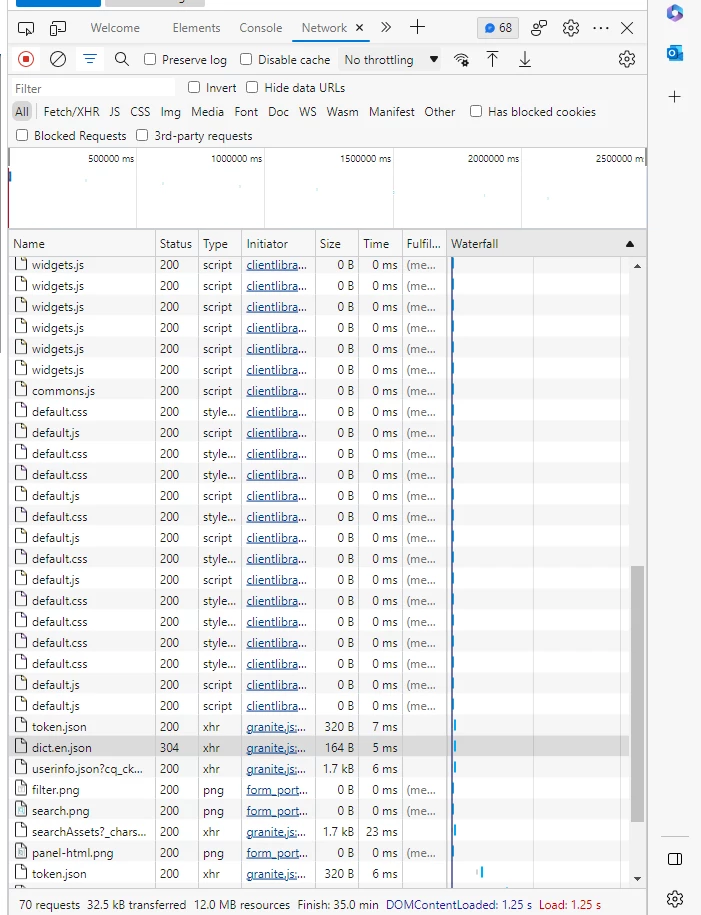Toggle device emulation icon
Image resolution: width=701 pixels, height=915 pixels.
[x=58, y=28]
